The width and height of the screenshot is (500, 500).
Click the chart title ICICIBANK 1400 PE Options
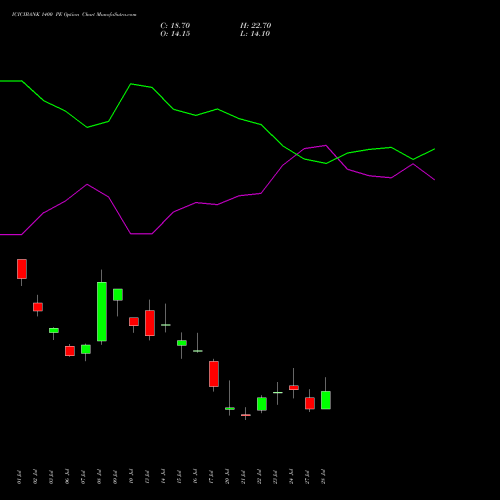(74, 15)
